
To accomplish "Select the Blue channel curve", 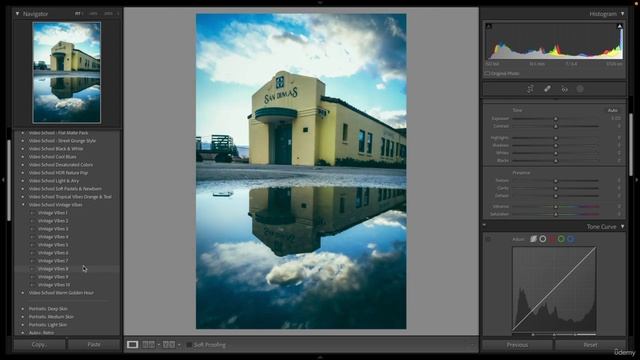I will (x=571, y=239).
